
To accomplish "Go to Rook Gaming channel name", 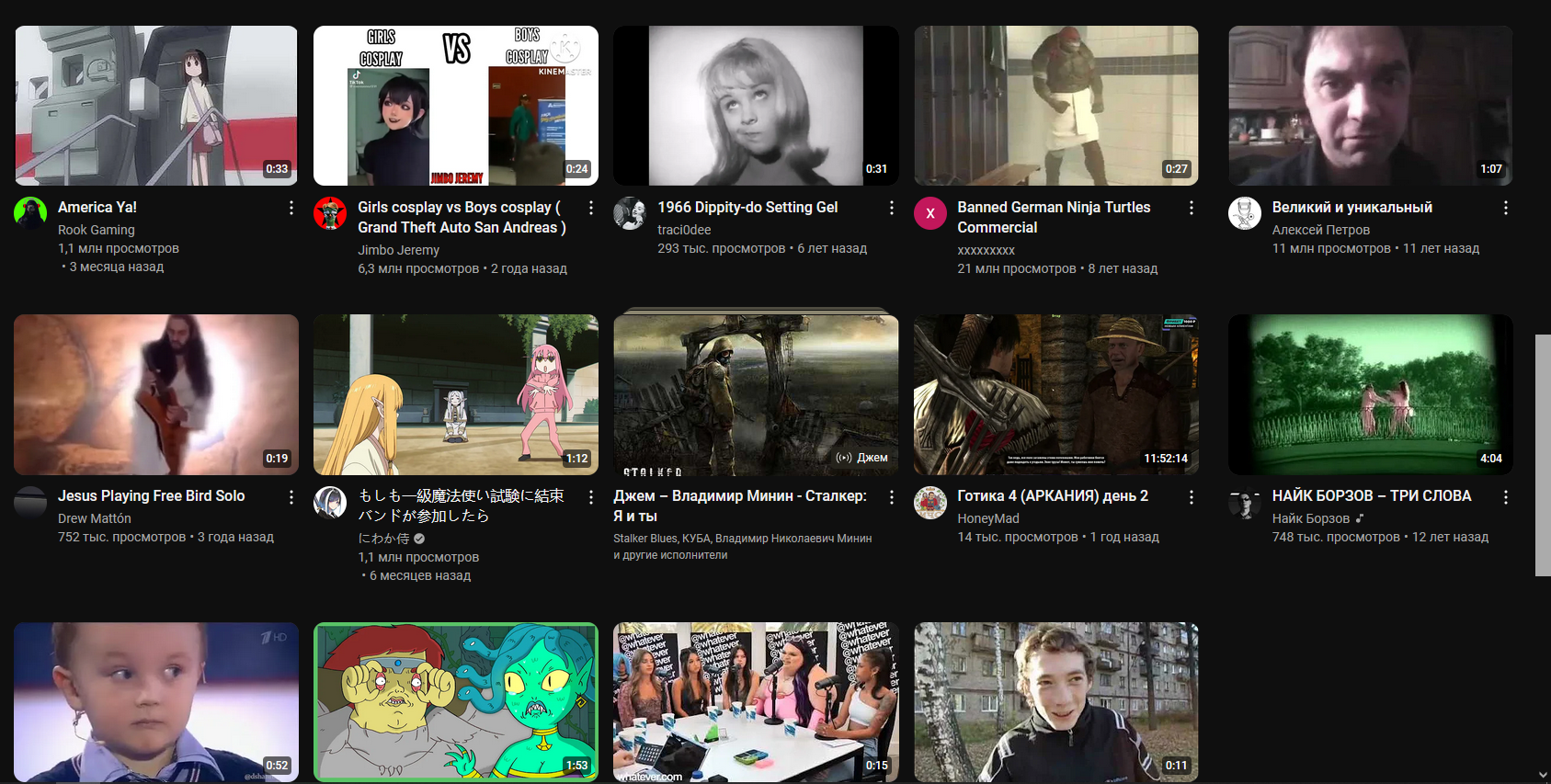I will [97, 230].
